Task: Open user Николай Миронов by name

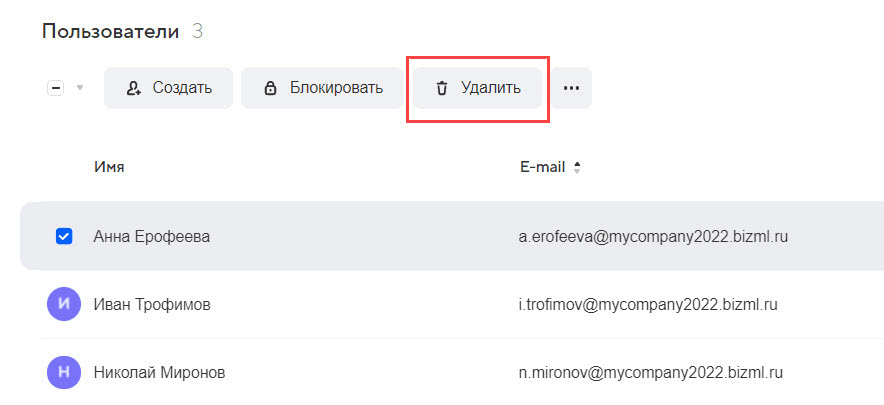Action: (x=159, y=372)
